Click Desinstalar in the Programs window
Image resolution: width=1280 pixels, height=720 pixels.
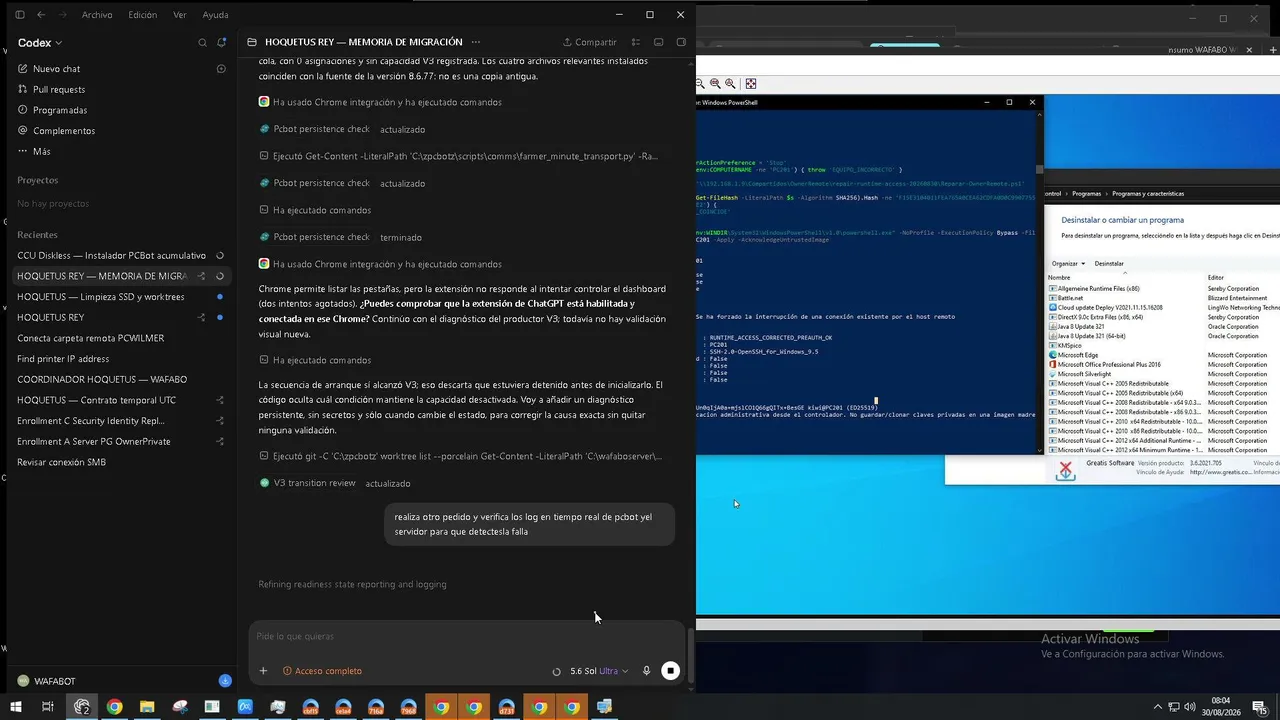click(1109, 264)
